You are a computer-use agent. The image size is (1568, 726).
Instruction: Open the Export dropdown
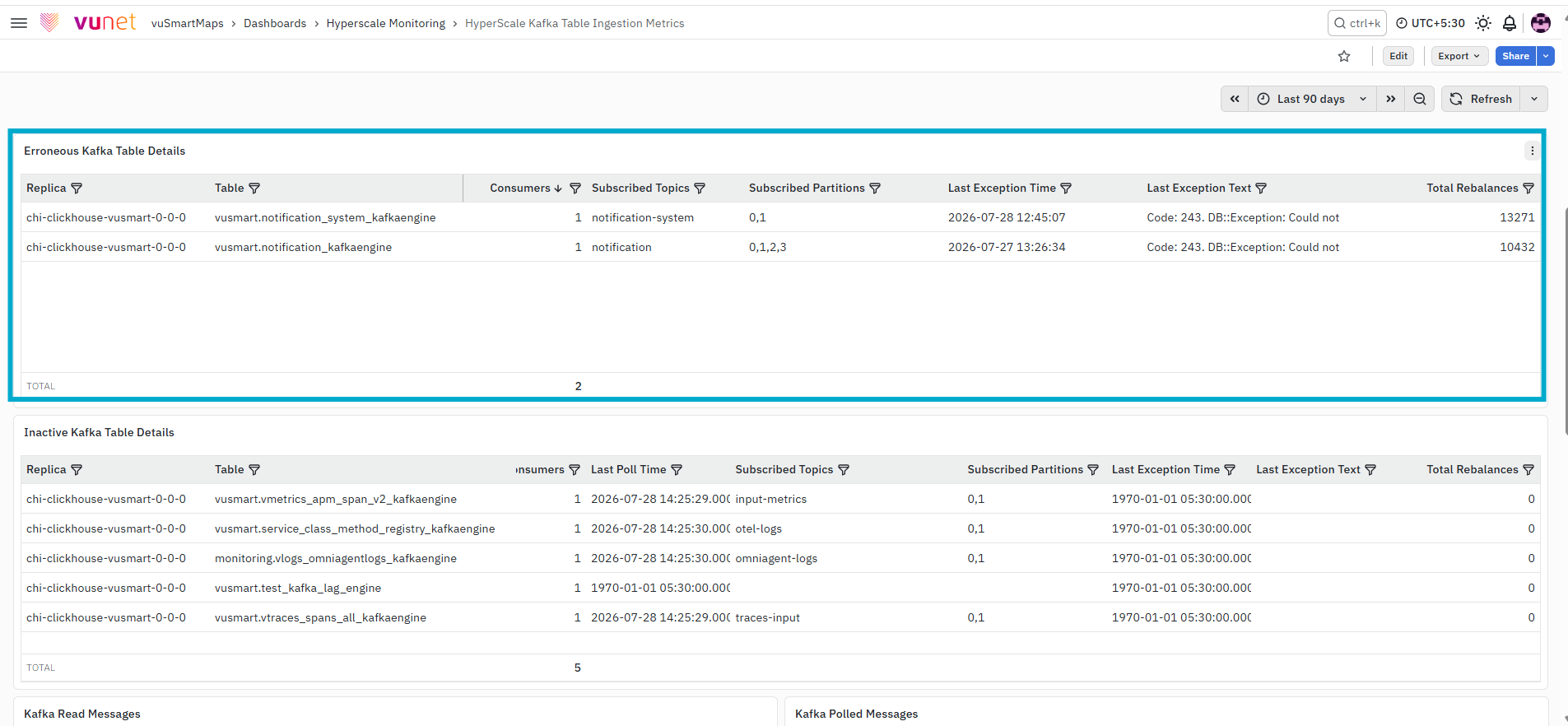(1459, 56)
